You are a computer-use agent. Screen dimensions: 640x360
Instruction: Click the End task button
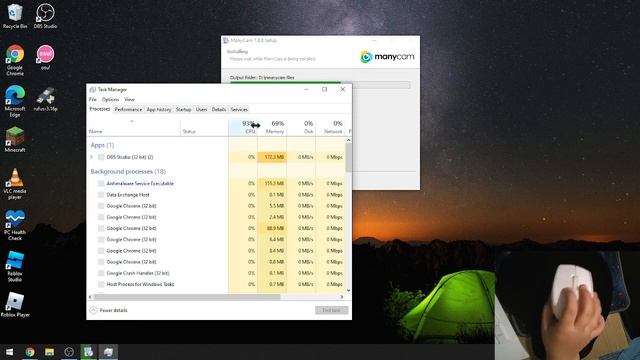click(331, 310)
